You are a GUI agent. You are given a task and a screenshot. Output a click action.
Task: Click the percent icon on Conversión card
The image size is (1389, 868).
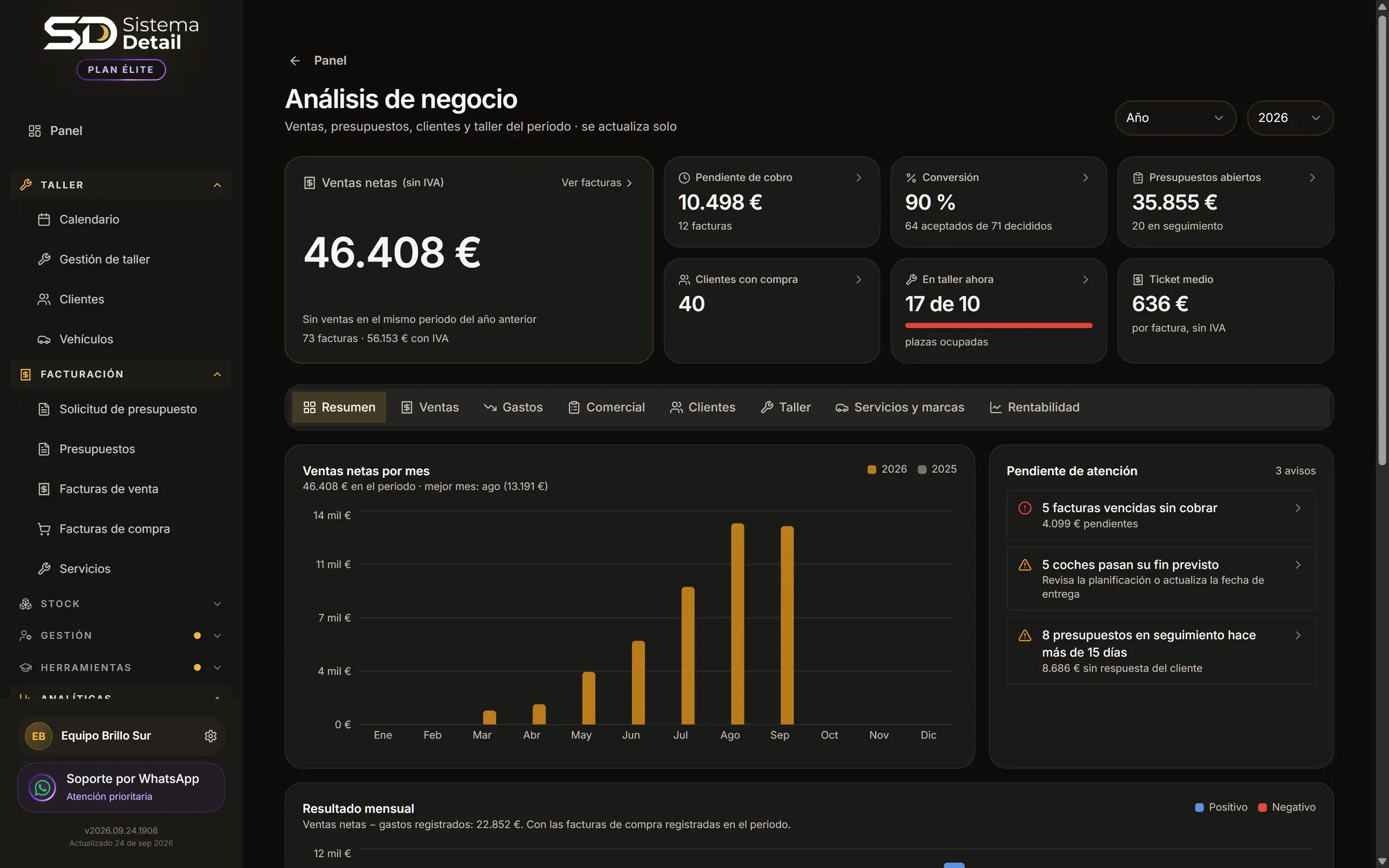[x=911, y=178]
